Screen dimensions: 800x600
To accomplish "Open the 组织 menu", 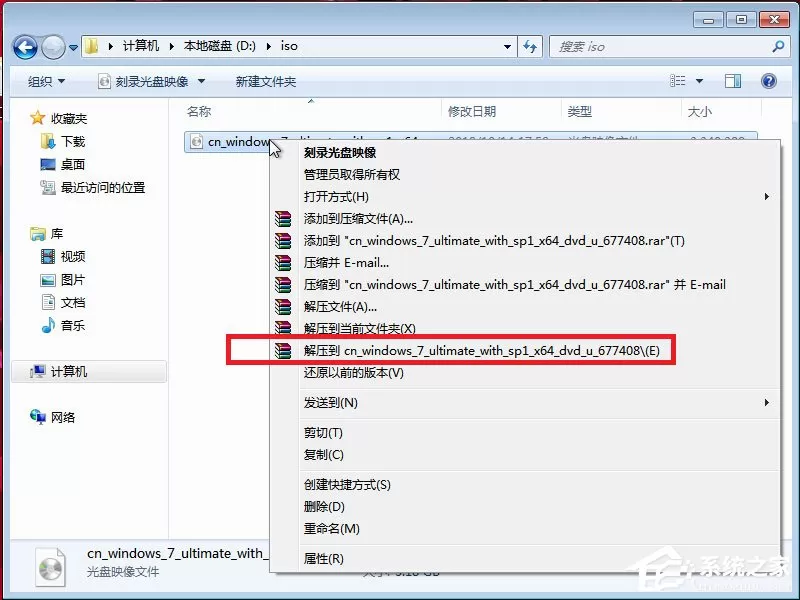I will pos(46,81).
